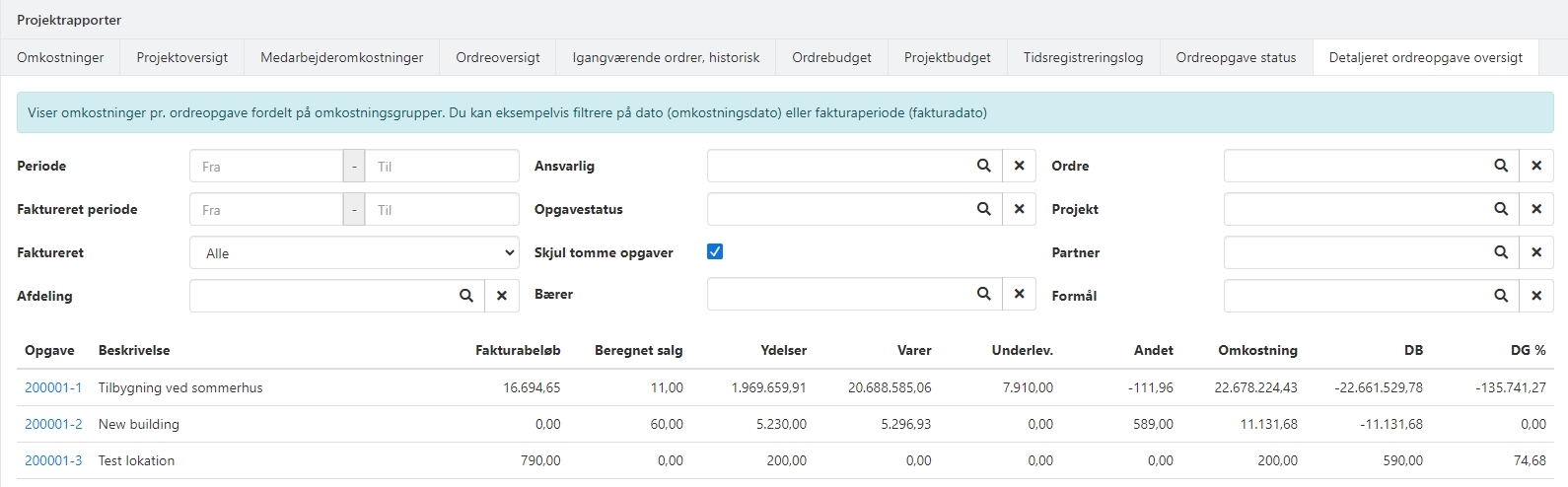Click the DG % column header

tap(1528, 350)
